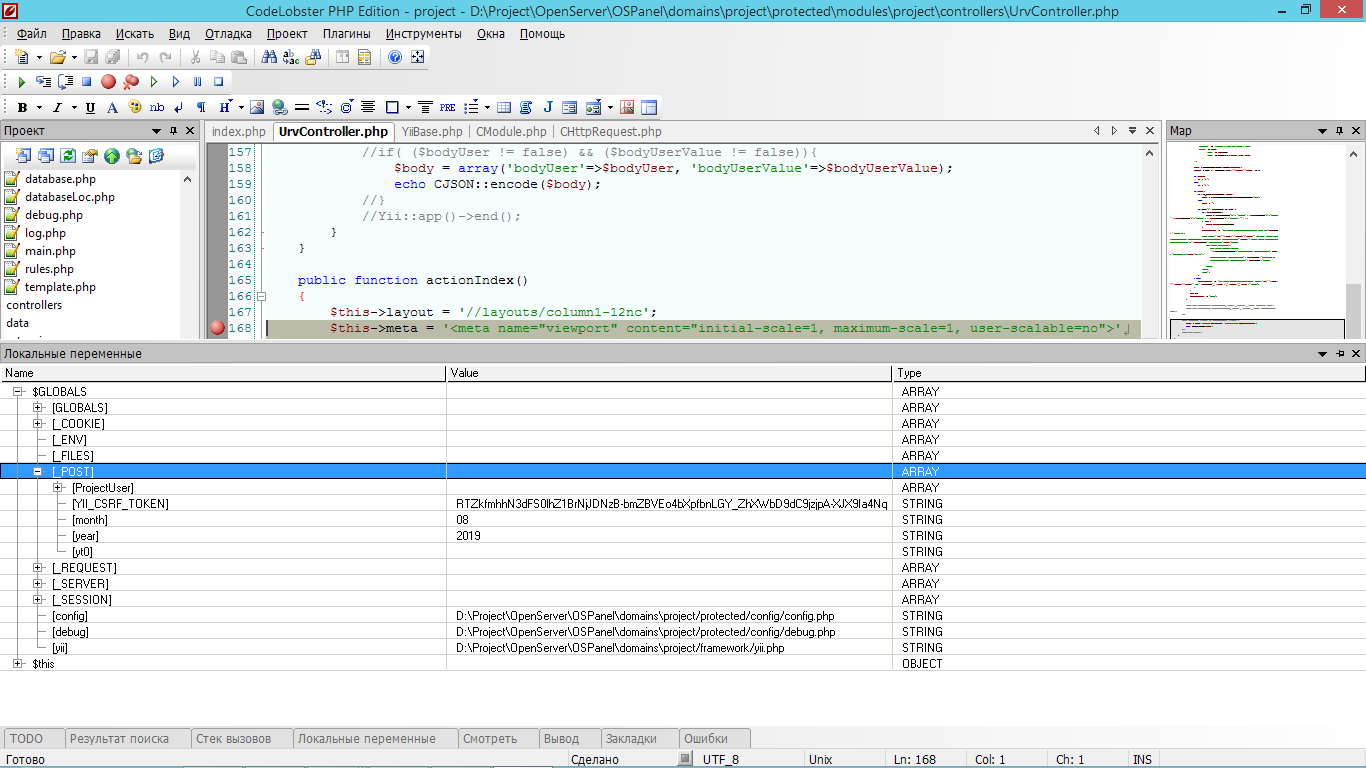Click the Bold formatting icon
This screenshot has height=768, width=1366.
(x=22, y=107)
